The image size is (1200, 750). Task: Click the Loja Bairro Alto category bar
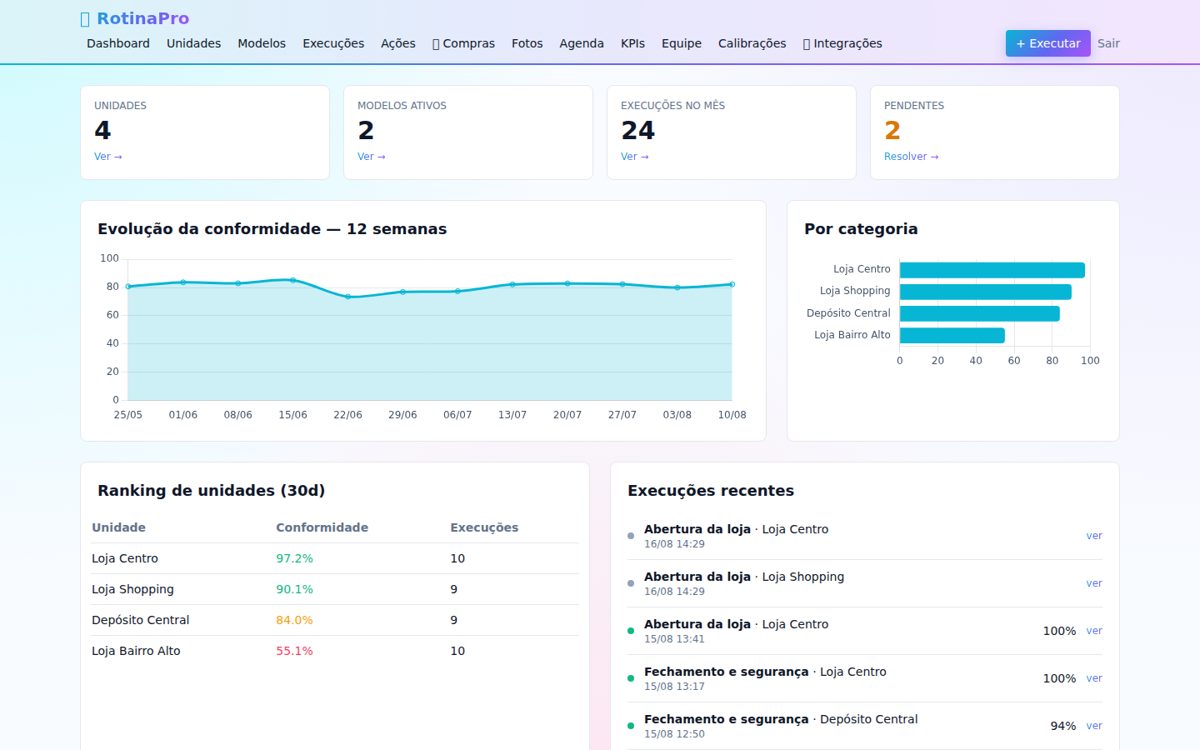[x=952, y=335]
